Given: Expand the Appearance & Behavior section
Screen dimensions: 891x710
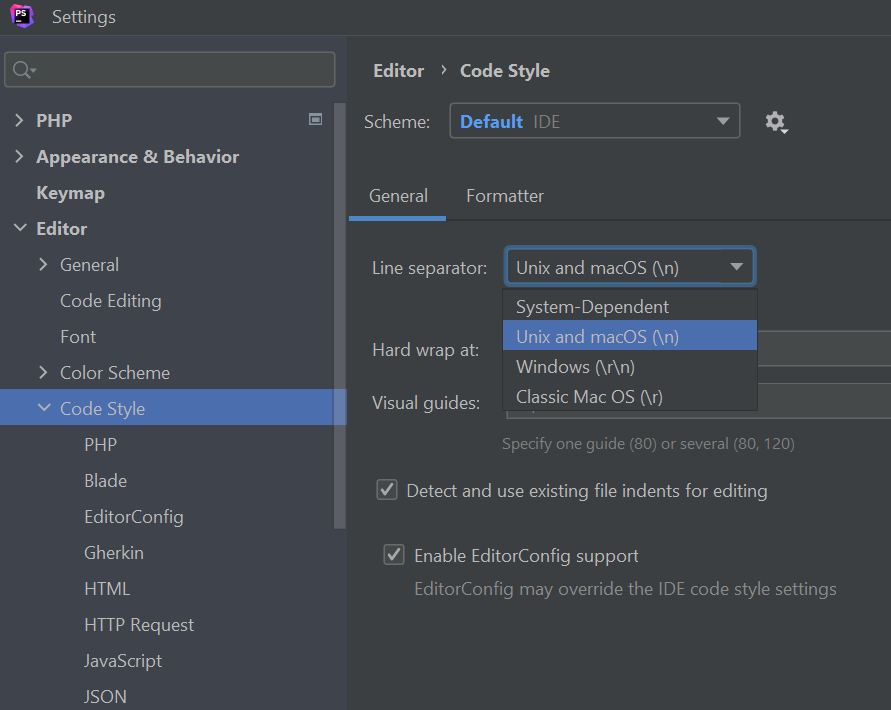Looking at the screenshot, I should pos(19,157).
